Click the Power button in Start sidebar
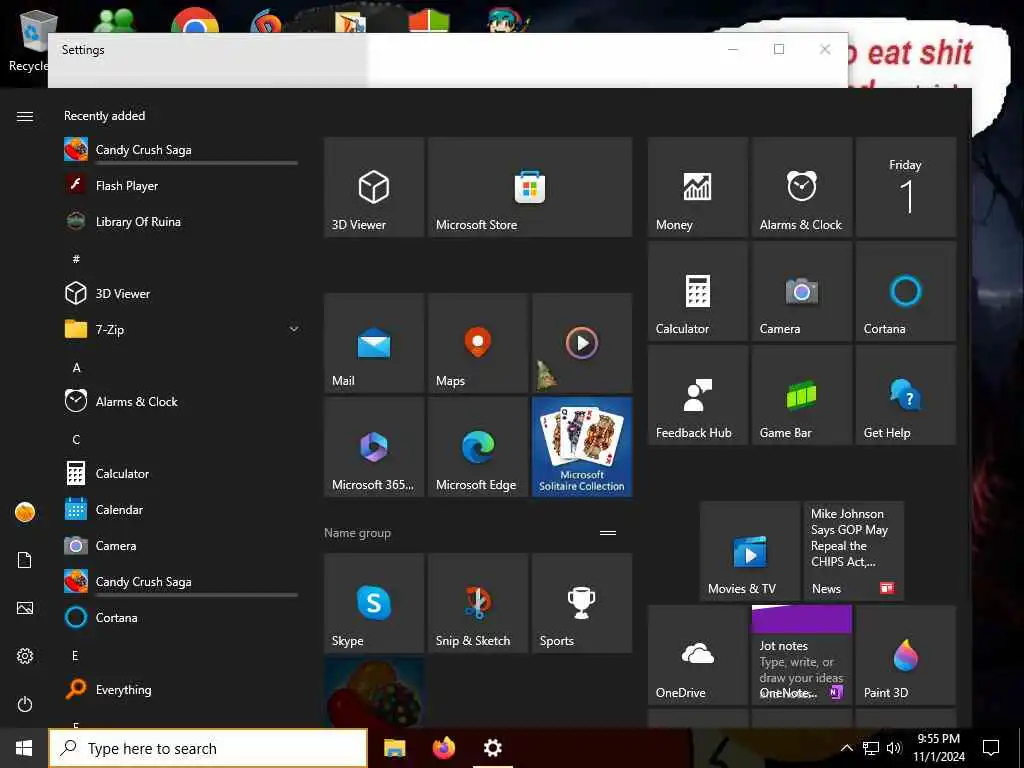The height and width of the screenshot is (768, 1024). [x=25, y=704]
